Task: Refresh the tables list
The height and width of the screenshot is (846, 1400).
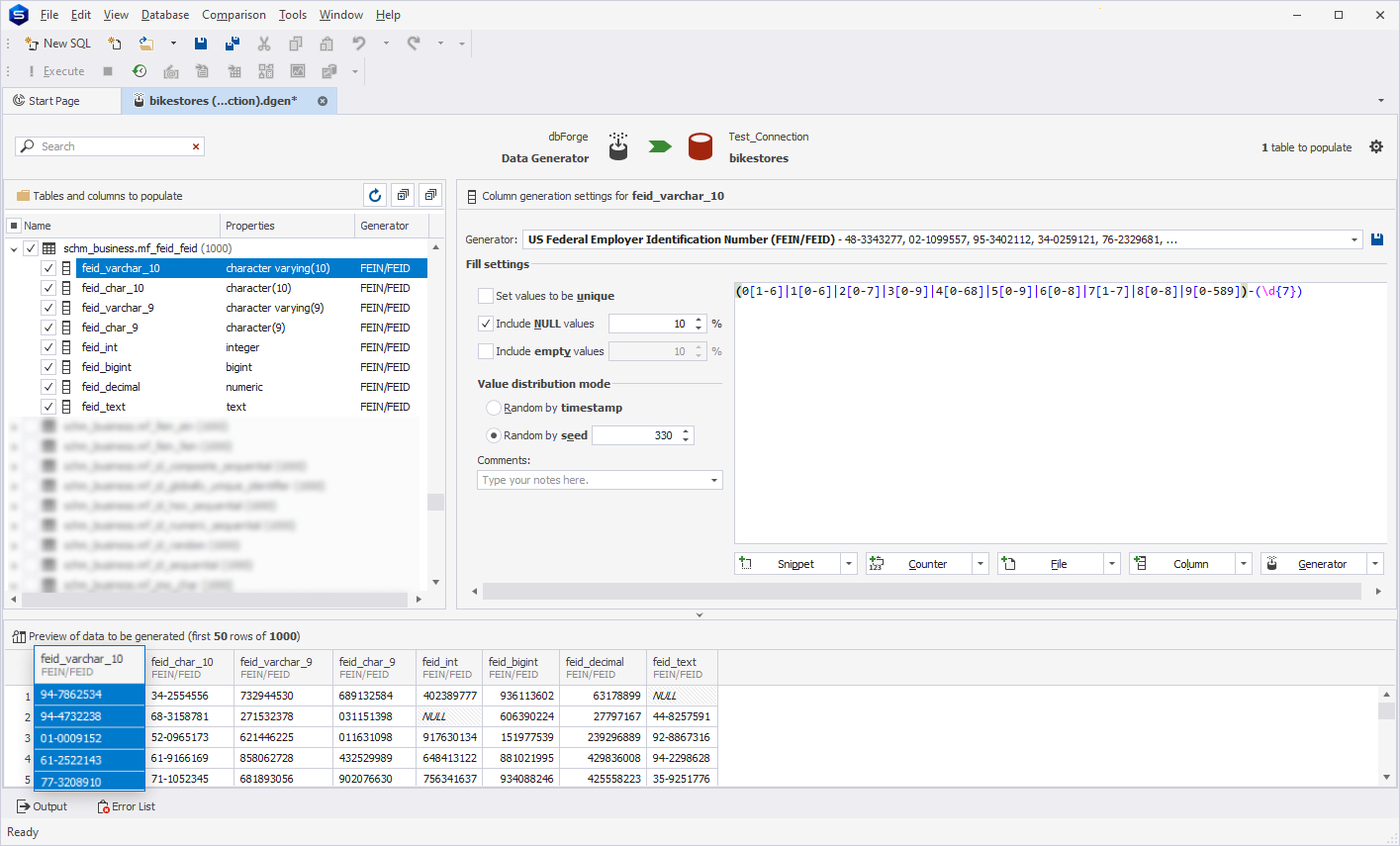Action: point(375,195)
